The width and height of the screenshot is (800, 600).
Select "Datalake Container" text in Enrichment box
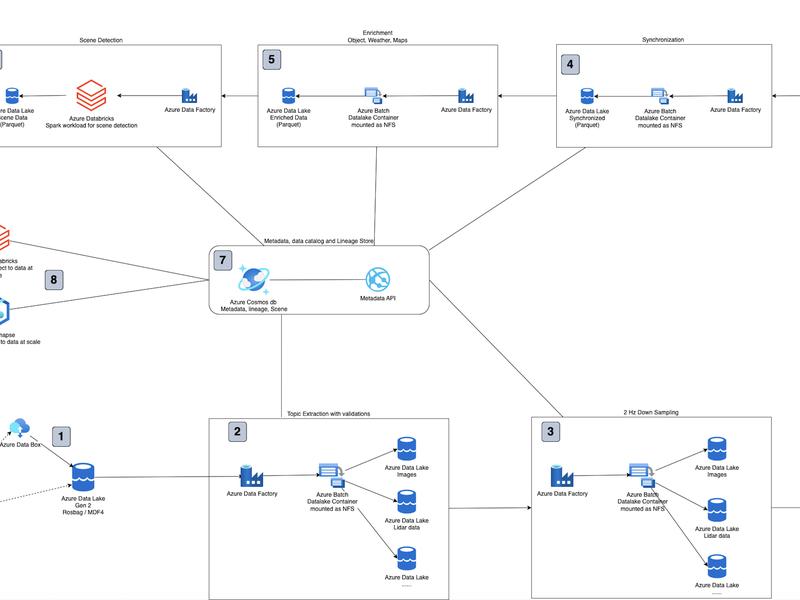[x=373, y=117]
